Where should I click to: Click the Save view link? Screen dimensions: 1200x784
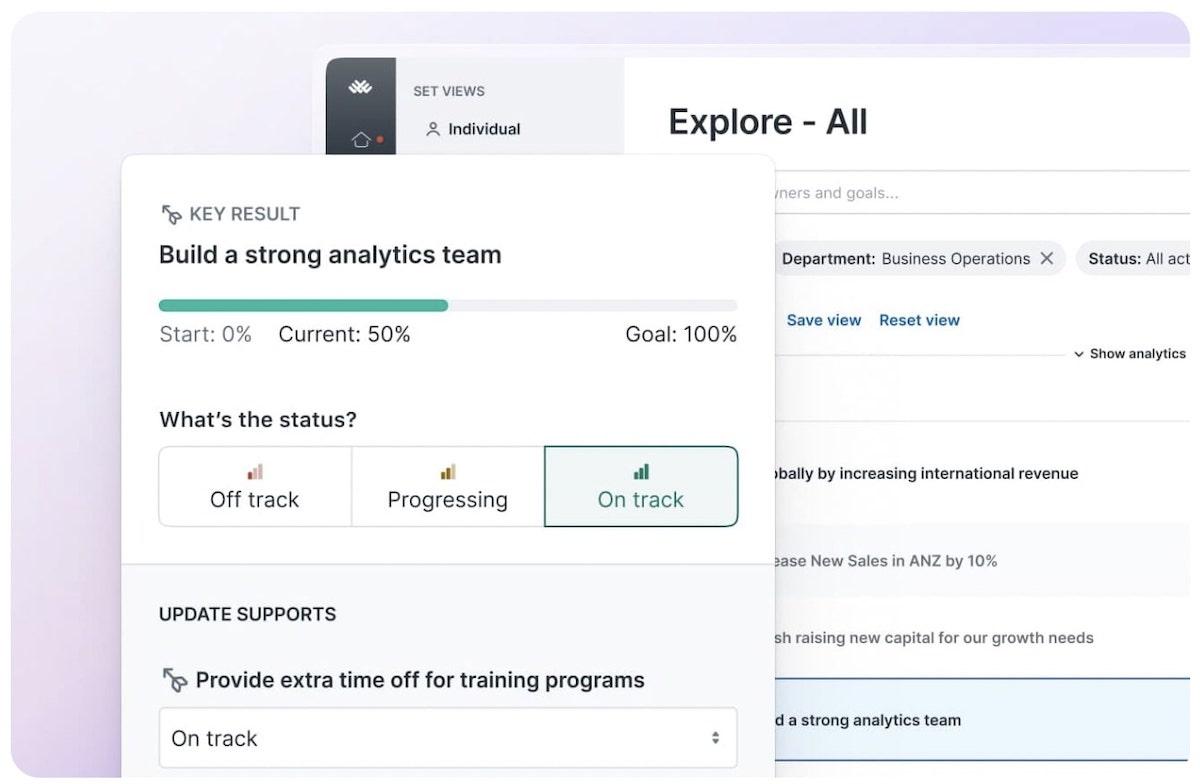(824, 320)
